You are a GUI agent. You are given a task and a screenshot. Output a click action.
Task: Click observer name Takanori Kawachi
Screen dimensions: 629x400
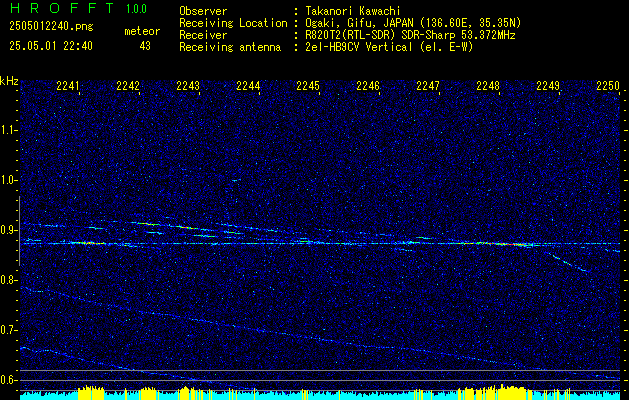point(353,11)
